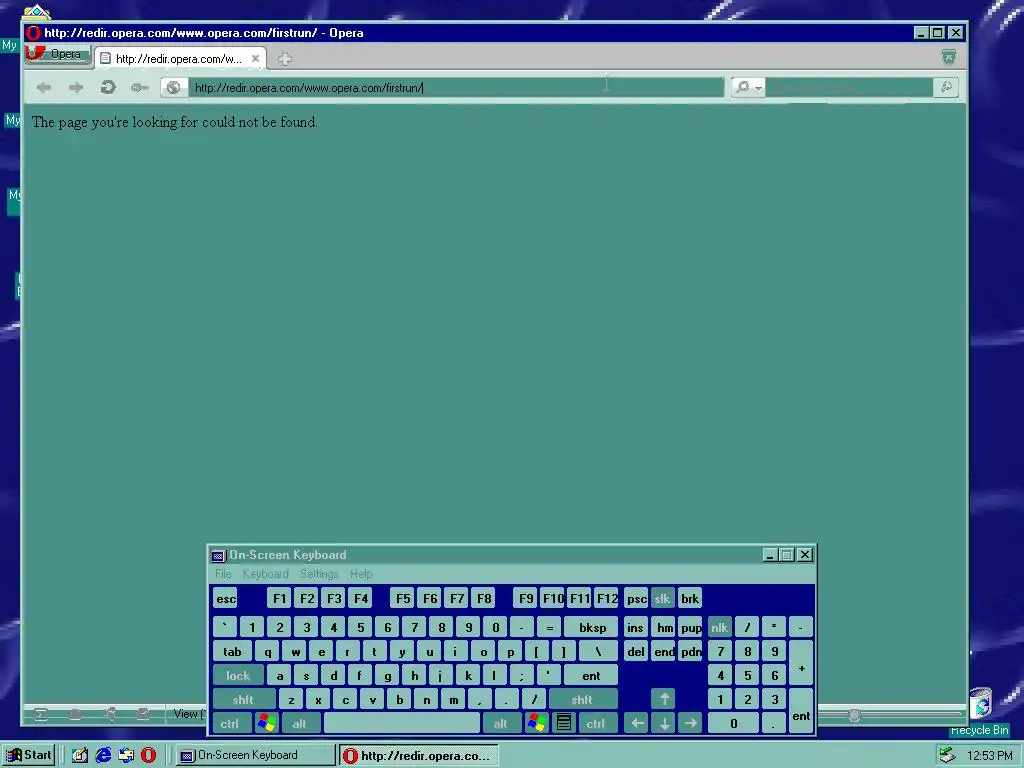Screen dimensions: 1024x768
Task: Toggle the left shft key
Action: [243, 700]
